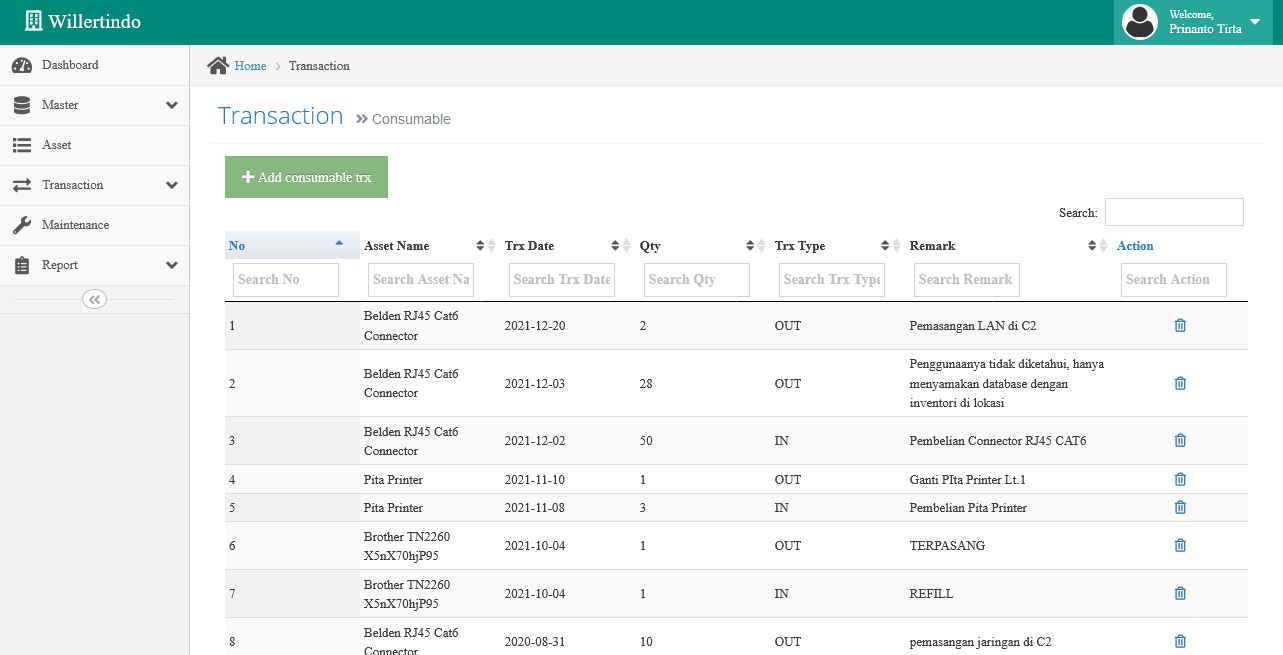Screen dimensions: 1283x655
Task: Collapse the sidebar with double-chevron icon
Action: coord(94,299)
